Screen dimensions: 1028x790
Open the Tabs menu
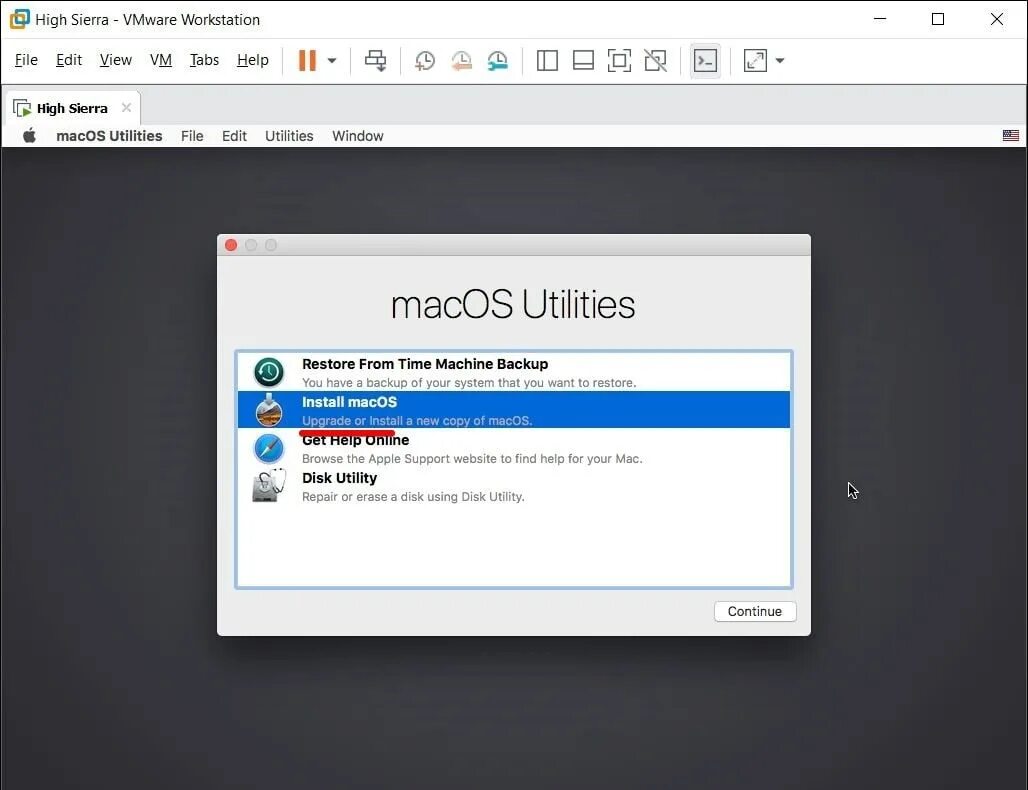[x=204, y=60]
